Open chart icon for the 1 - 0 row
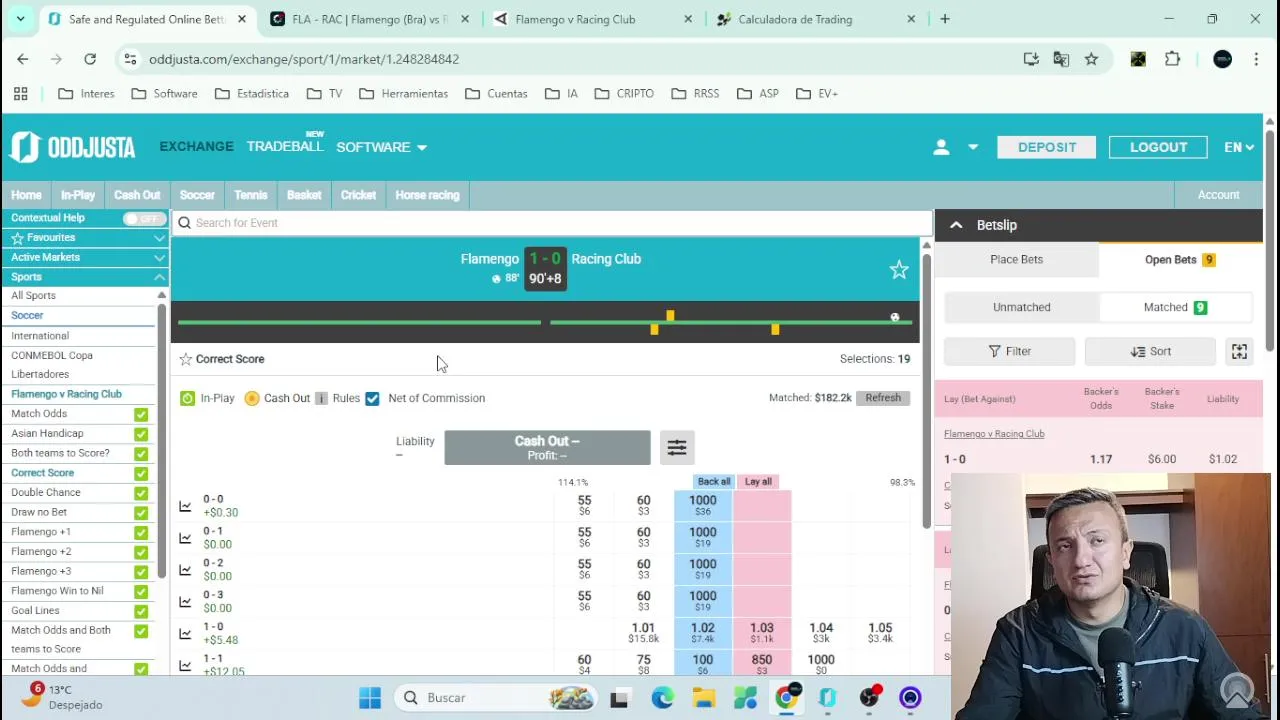This screenshot has height=720, width=1280. (185, 634)
